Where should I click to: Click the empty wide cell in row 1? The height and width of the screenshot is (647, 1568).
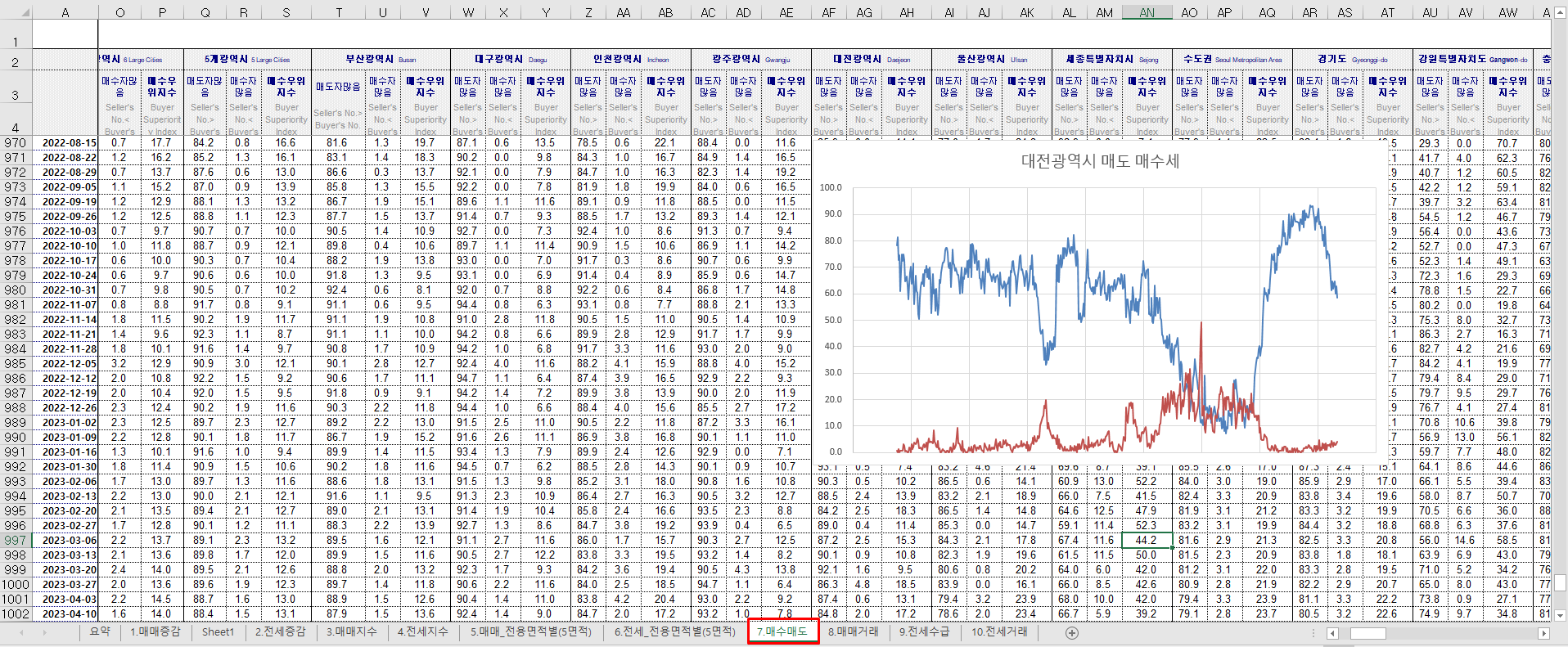(824, 34)
